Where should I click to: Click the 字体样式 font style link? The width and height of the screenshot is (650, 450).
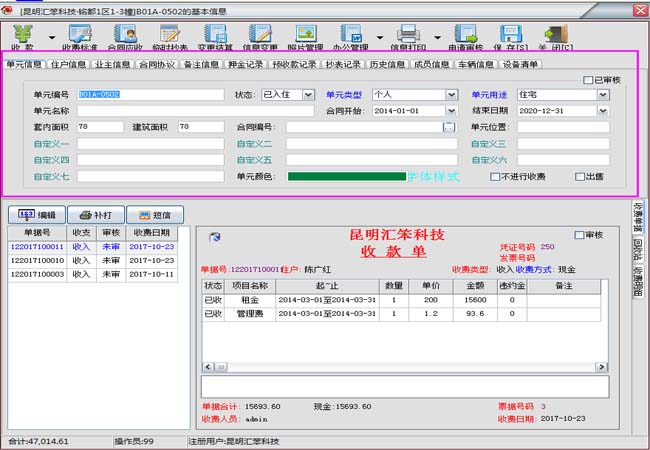434,177
